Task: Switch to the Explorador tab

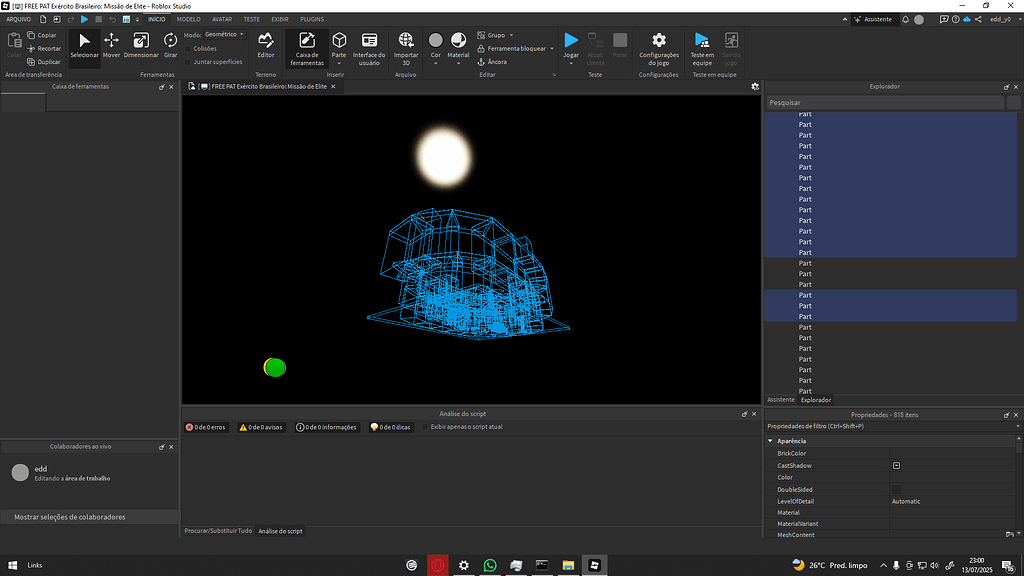Action: coord(816,399)
